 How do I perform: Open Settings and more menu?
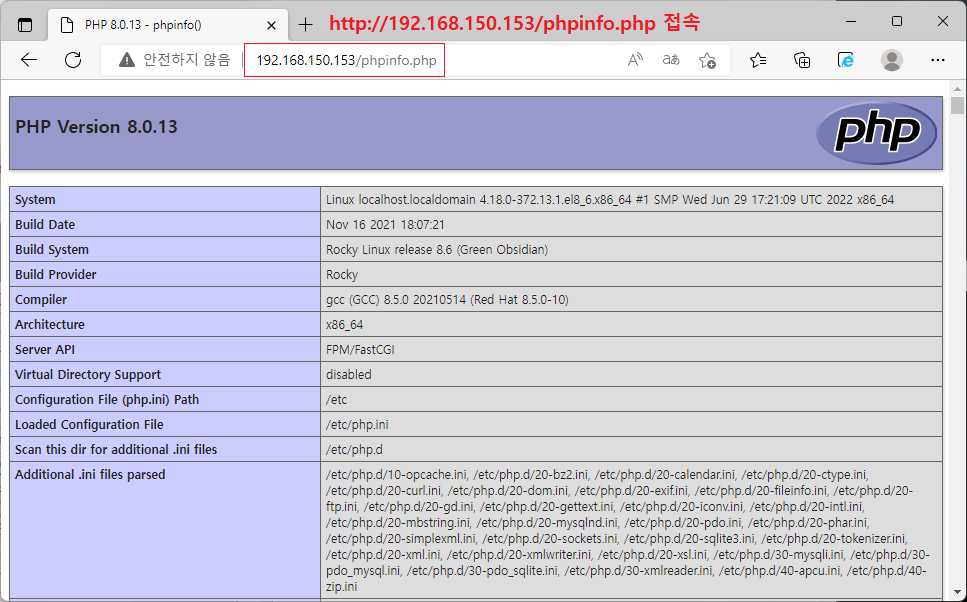coord(938,60)
